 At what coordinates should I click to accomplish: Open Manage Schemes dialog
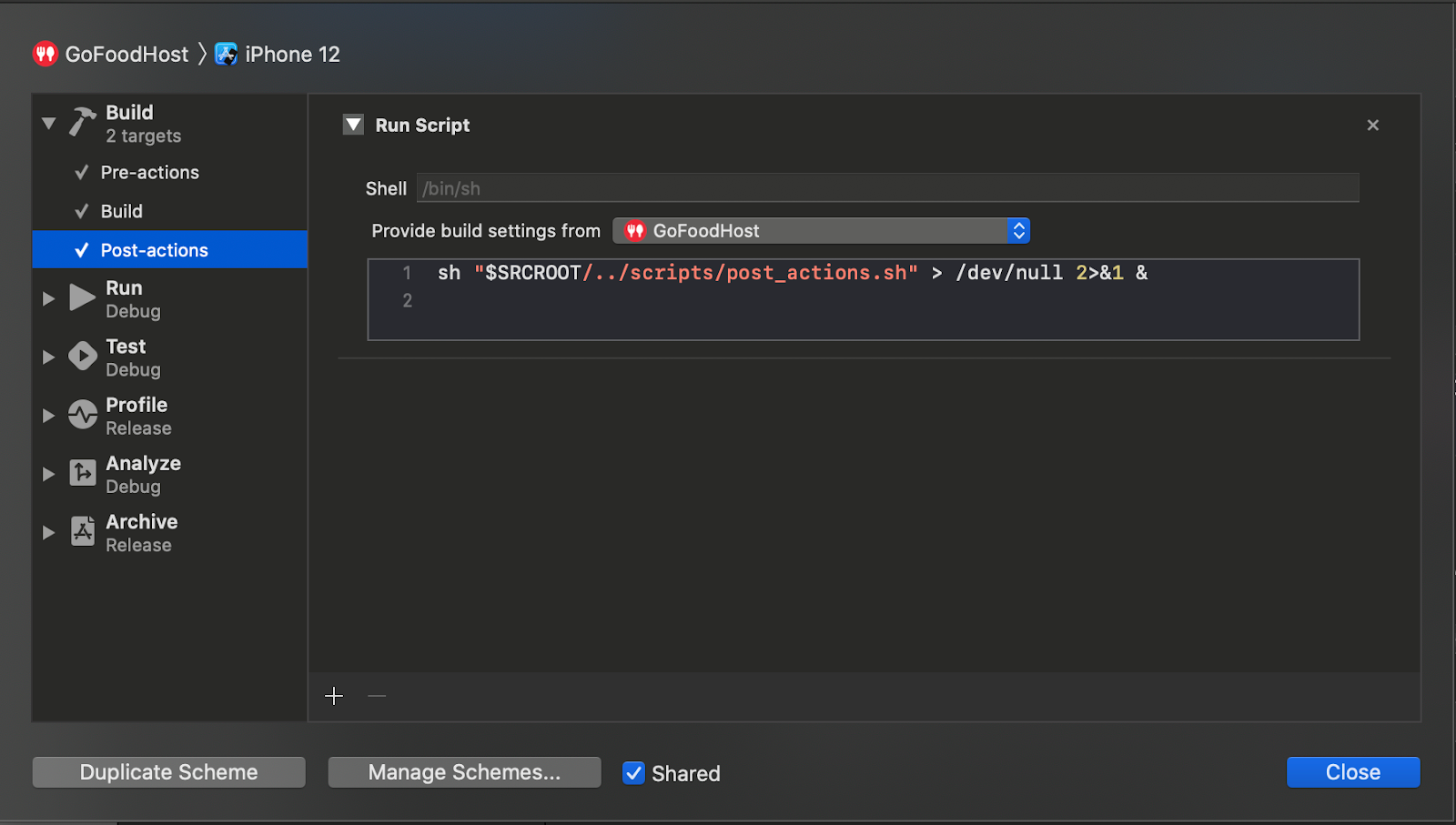coord(464,772)
